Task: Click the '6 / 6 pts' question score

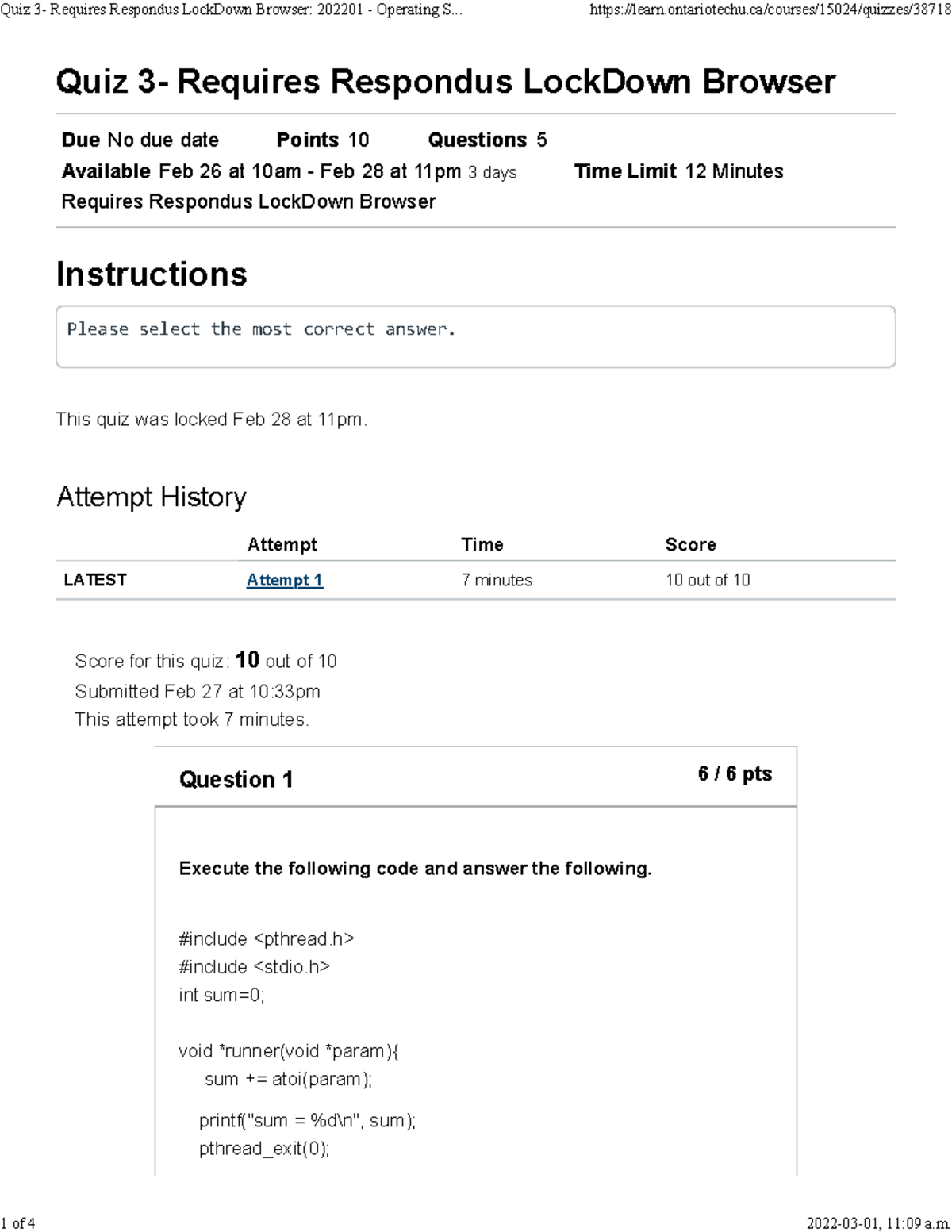Action: [735, 773]
